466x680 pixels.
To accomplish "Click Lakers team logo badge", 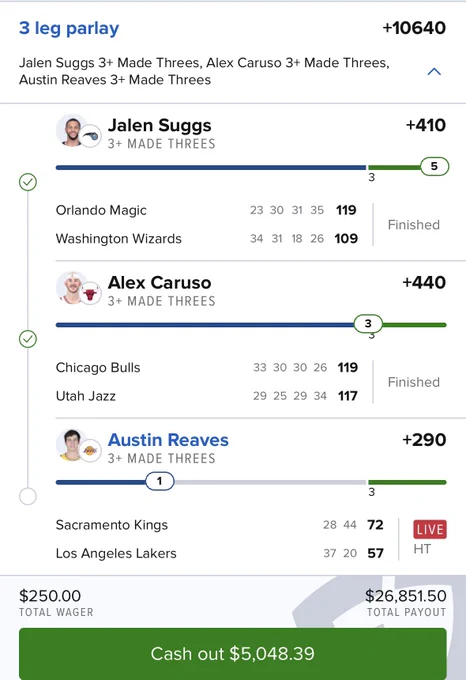I will (91, 451).
